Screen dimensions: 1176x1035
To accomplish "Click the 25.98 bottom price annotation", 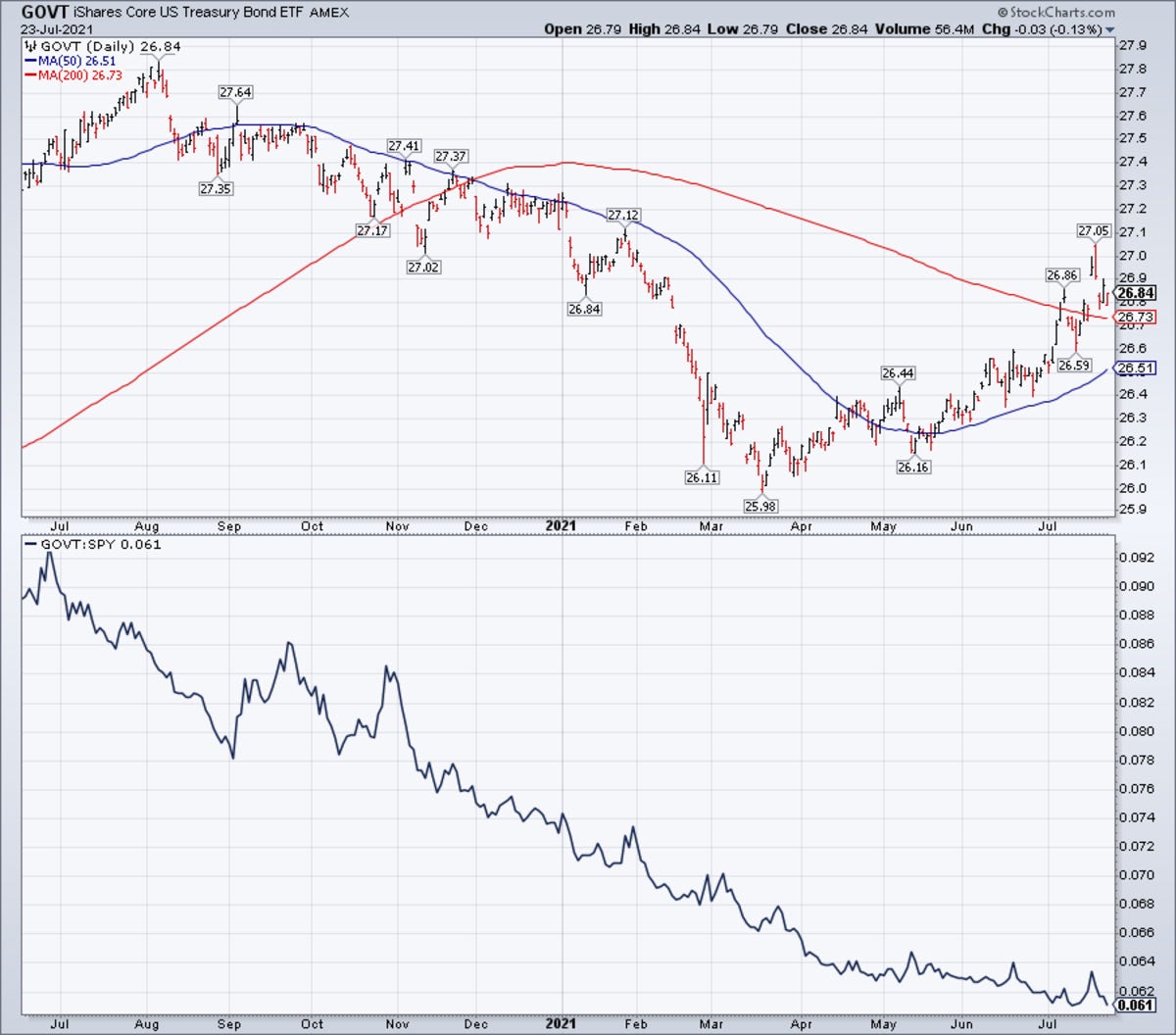I will click(x=761, y=506).
